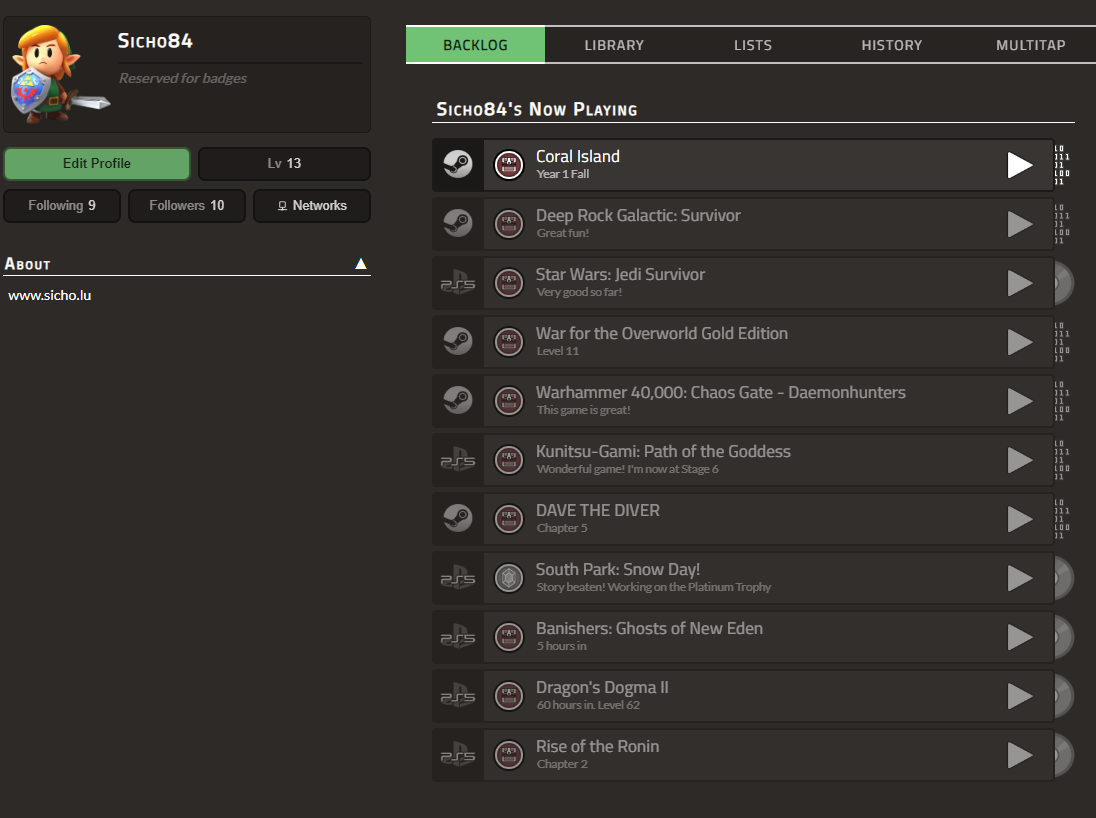Click the status badge icon for Banishers
This screenshot has width=1096, height=818.
click(509, 637)
